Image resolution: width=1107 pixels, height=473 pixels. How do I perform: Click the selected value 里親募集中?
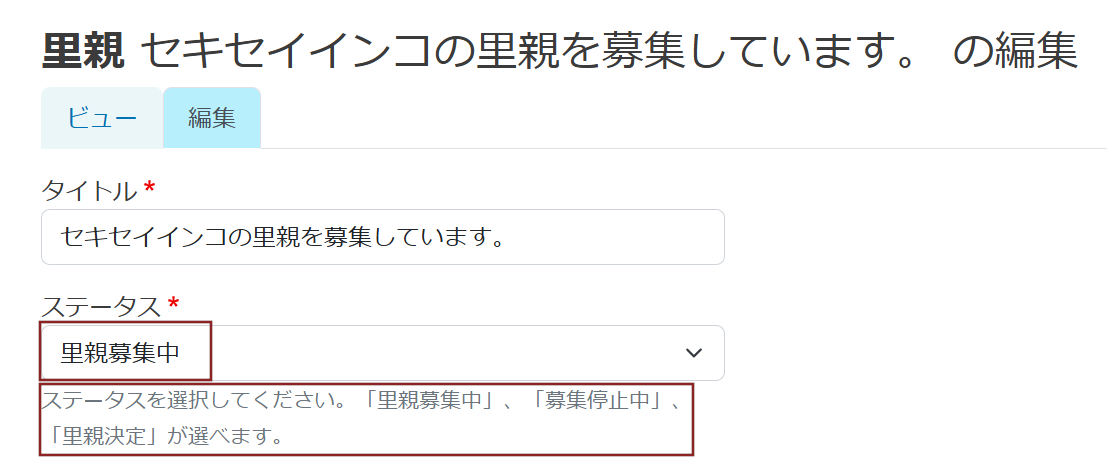pyautogui.click(x=120, y=353)
